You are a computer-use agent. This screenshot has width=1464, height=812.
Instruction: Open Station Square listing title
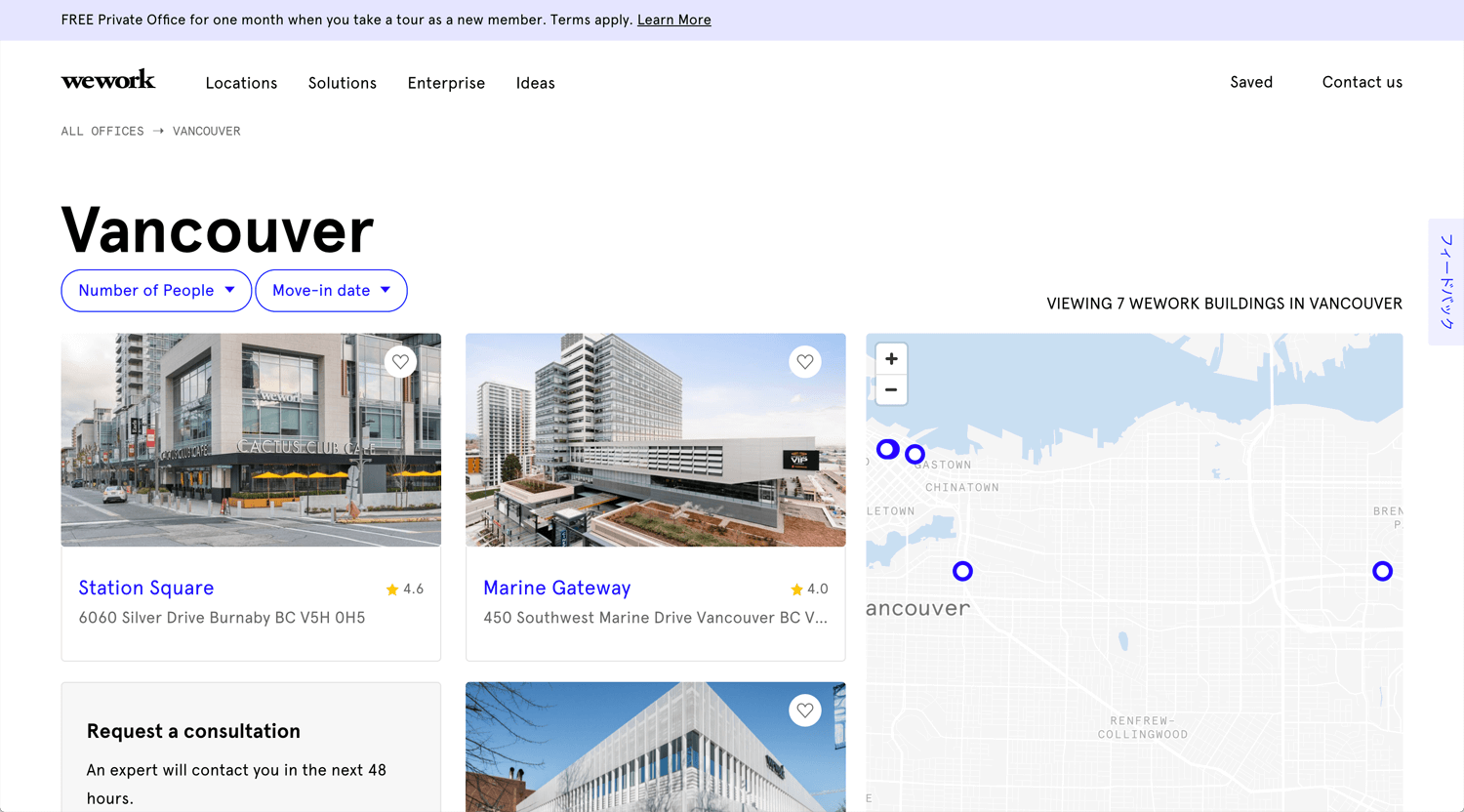point(146,588)
